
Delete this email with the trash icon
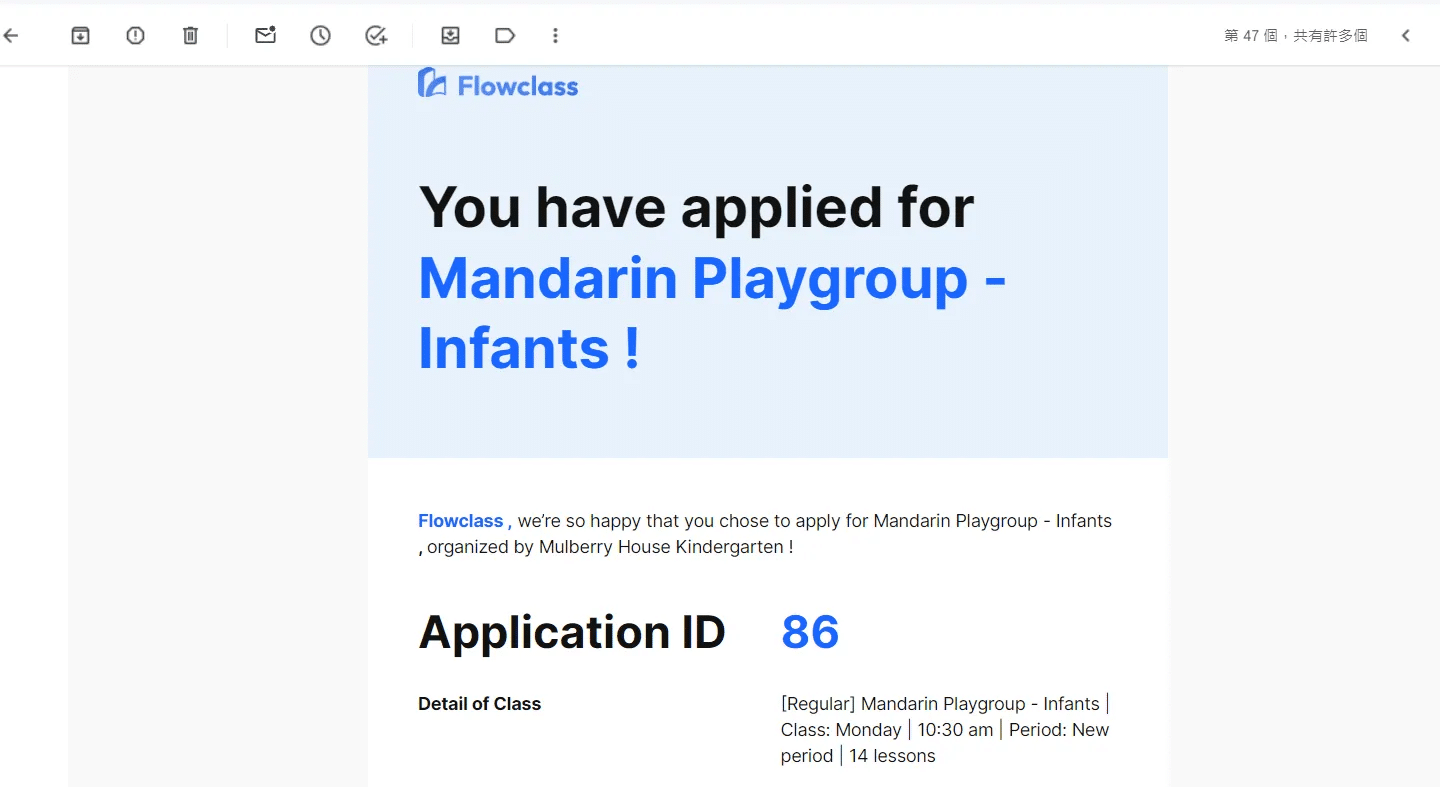click(190, 36)
